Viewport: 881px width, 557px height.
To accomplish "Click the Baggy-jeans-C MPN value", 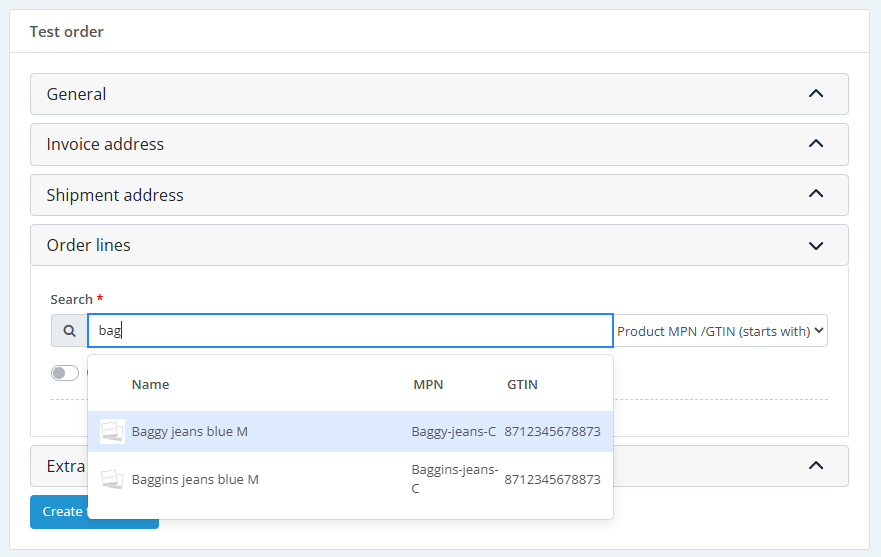I will (453, 431).
